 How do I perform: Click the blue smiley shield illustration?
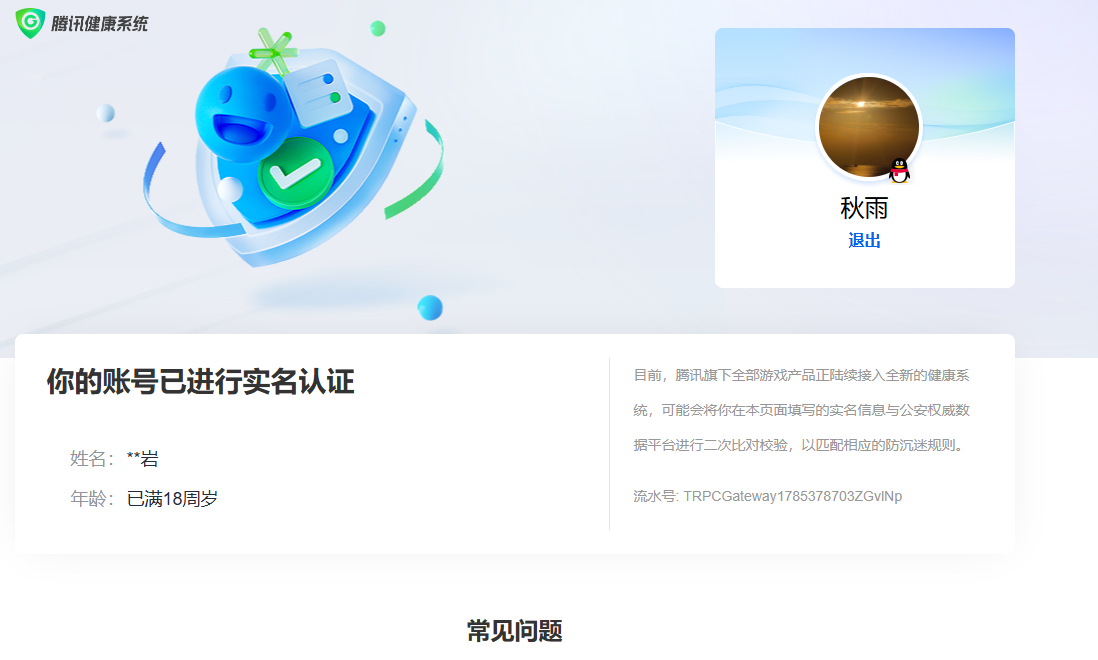(294, 150)
